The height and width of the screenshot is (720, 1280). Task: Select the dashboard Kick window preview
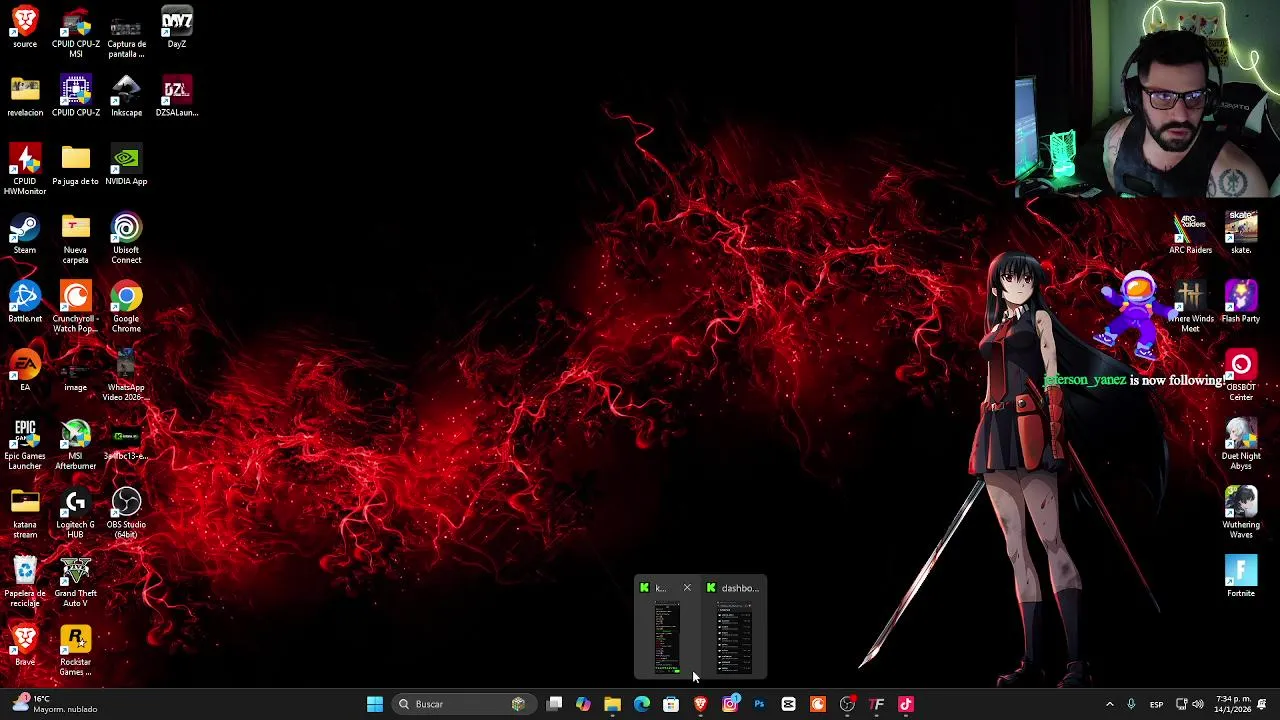click(x=733, y=637)
